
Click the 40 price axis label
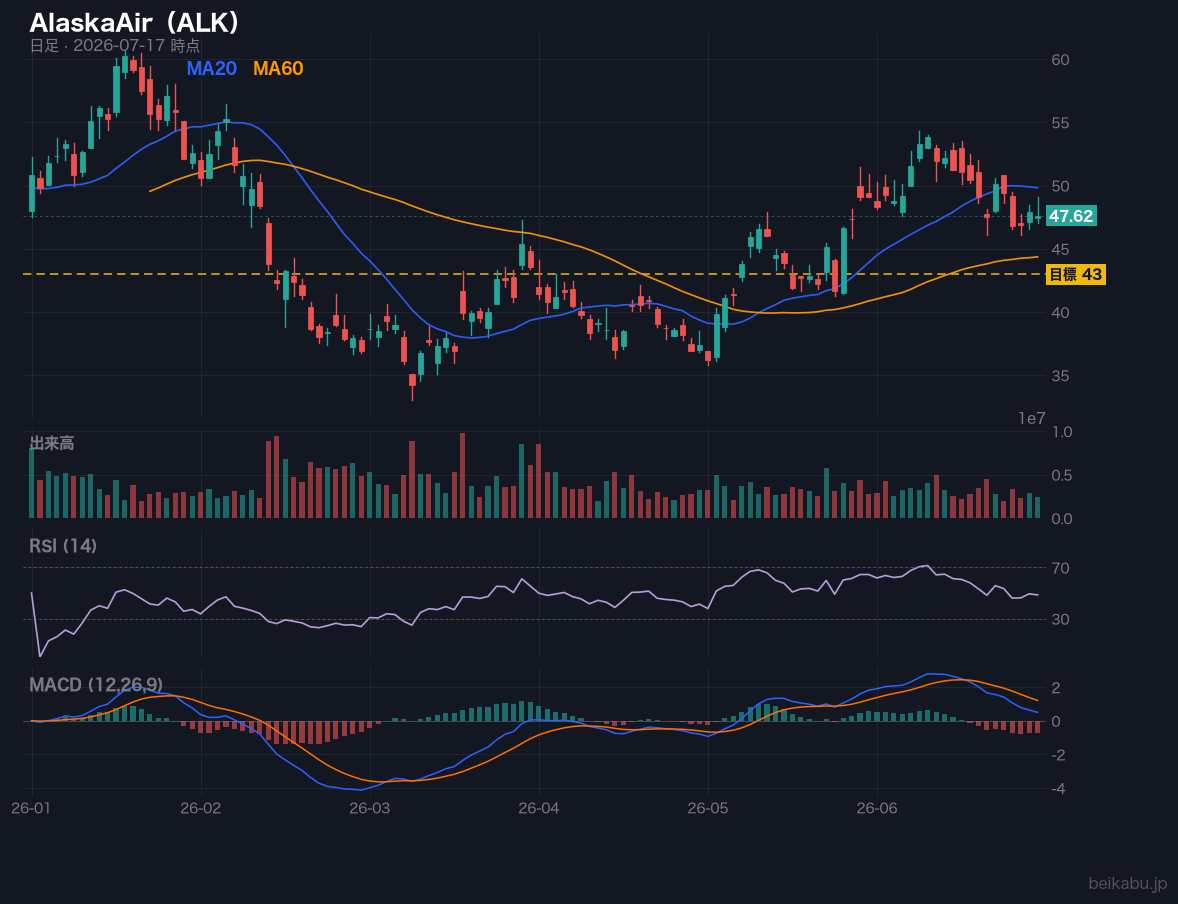pos(1060,313)
